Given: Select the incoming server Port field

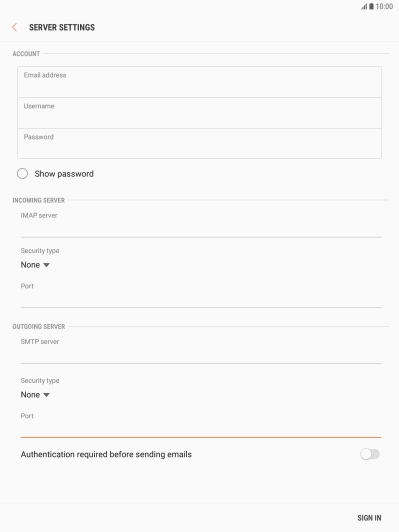Looking at the screenshot, I should [x=201, y=299].
